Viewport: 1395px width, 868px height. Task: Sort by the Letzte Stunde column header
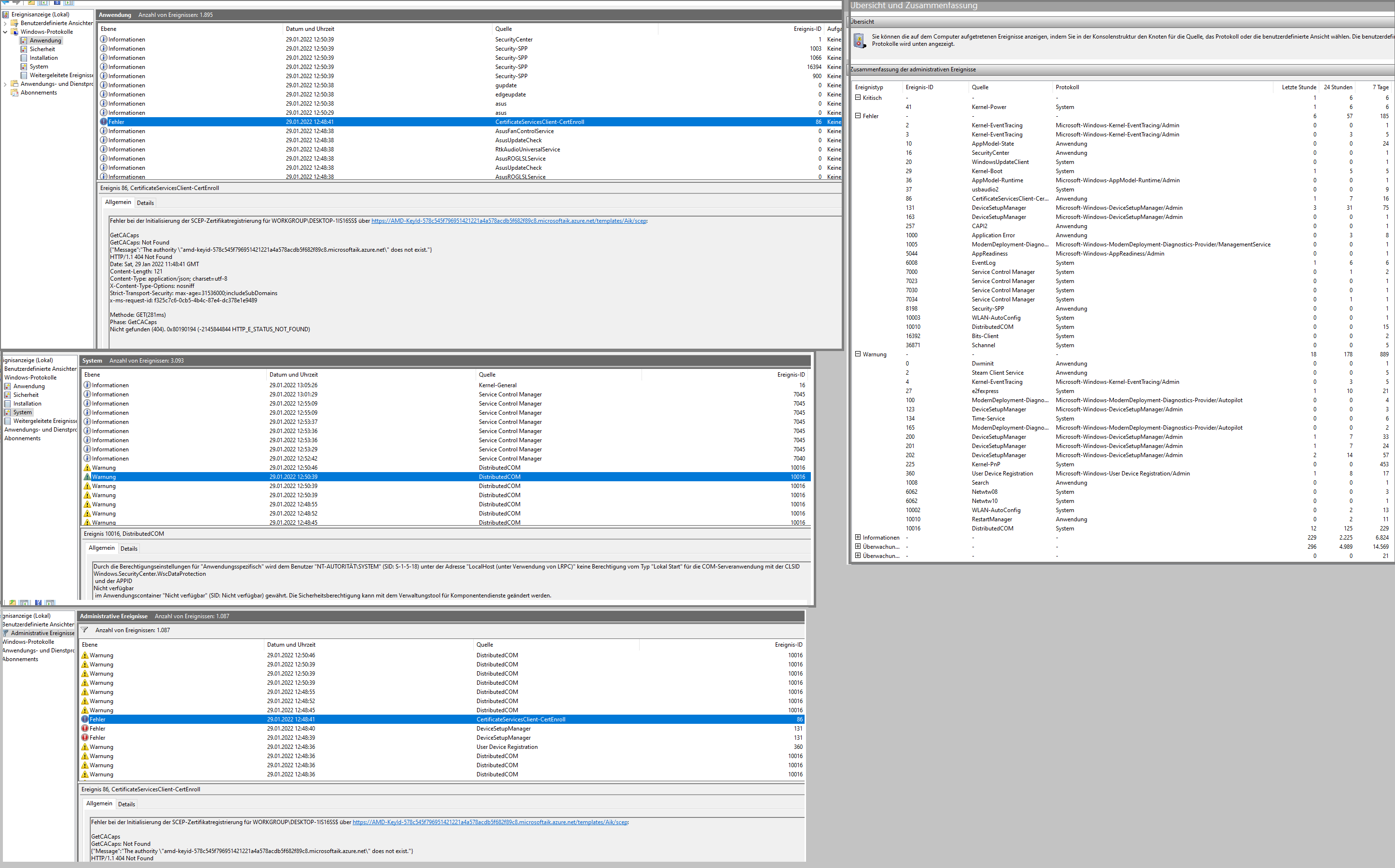click(1299, 87)
